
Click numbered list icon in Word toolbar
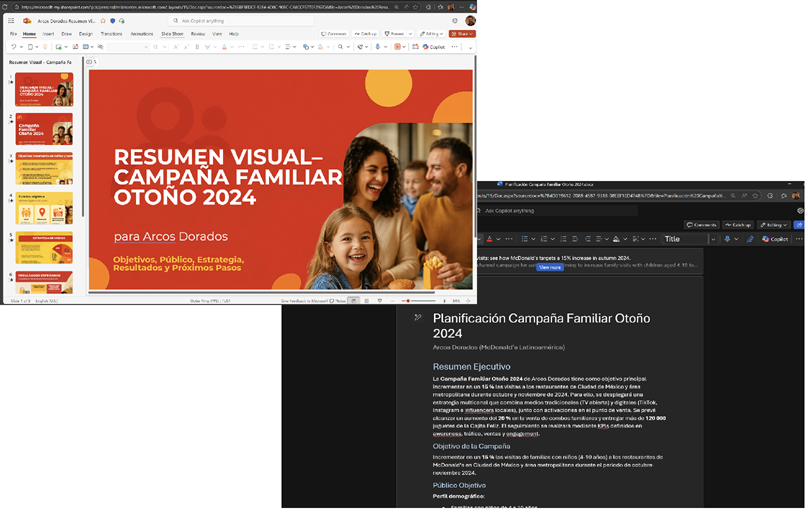coord(544,239)
